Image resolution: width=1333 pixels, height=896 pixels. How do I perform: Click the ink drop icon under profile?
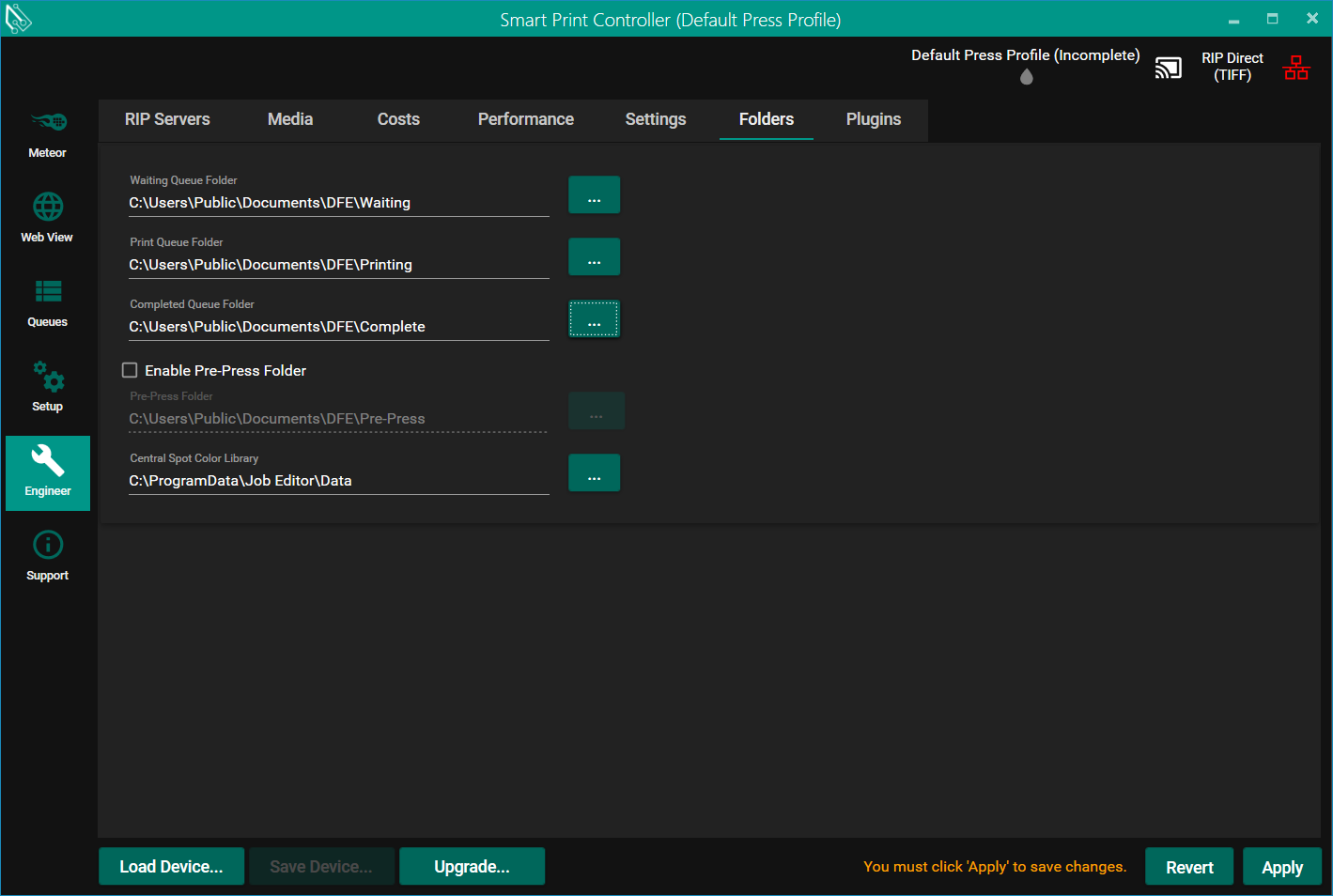coord(1026,77)
